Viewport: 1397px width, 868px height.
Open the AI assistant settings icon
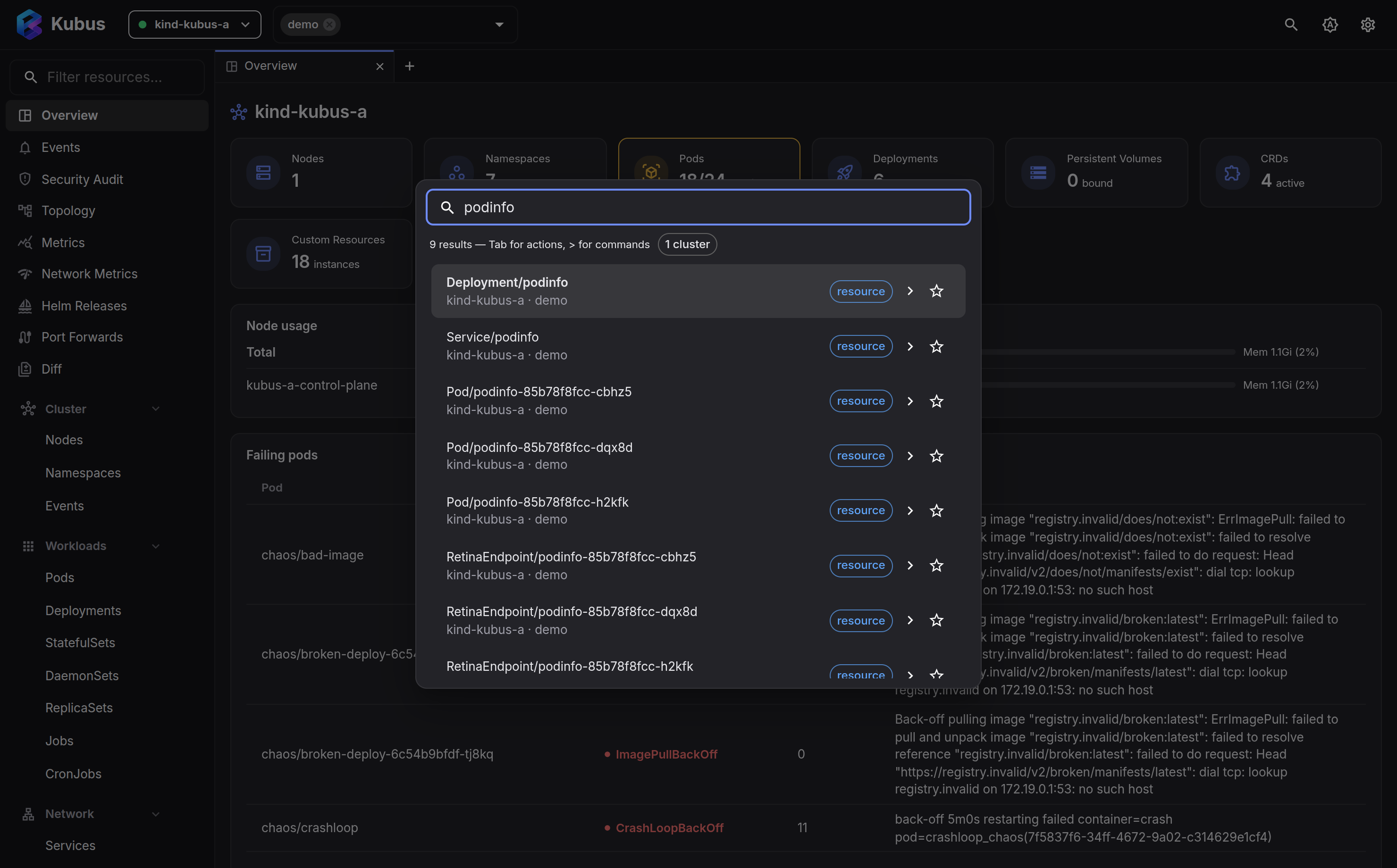point(1330,25)
